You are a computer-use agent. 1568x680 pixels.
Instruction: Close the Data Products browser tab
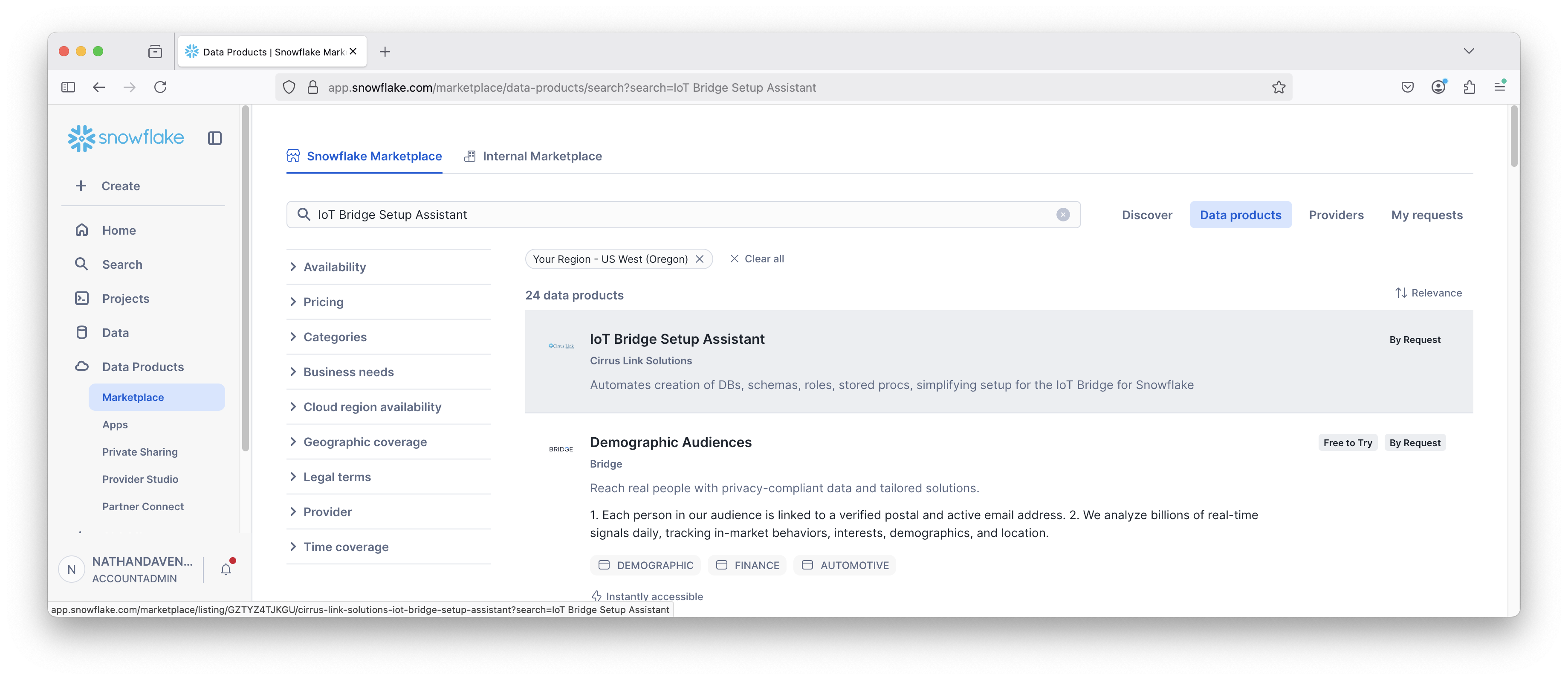353,52
